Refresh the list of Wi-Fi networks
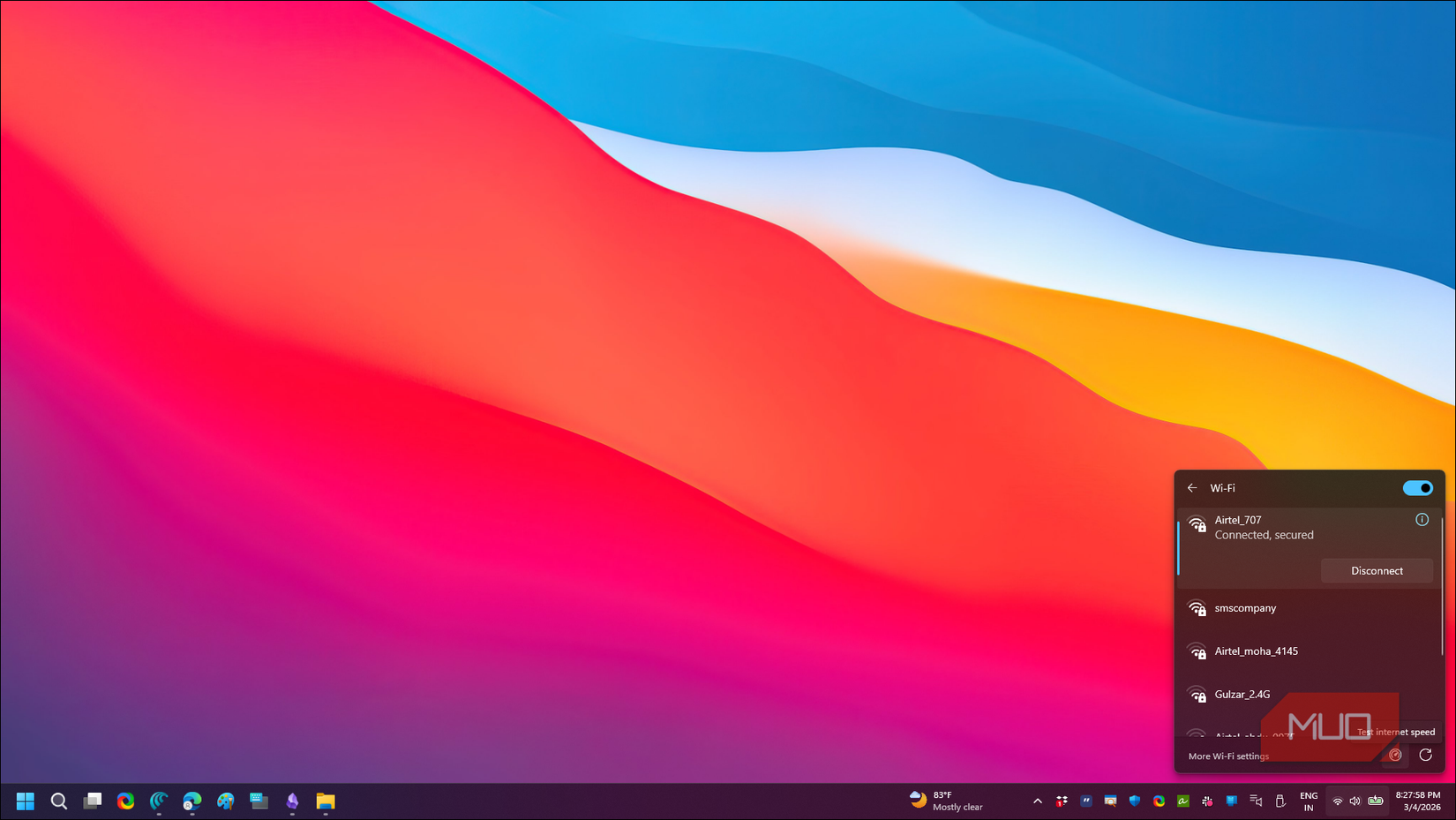This screenshot has width=1456, height=820. pyautogui.click(x=1426, y=756)
